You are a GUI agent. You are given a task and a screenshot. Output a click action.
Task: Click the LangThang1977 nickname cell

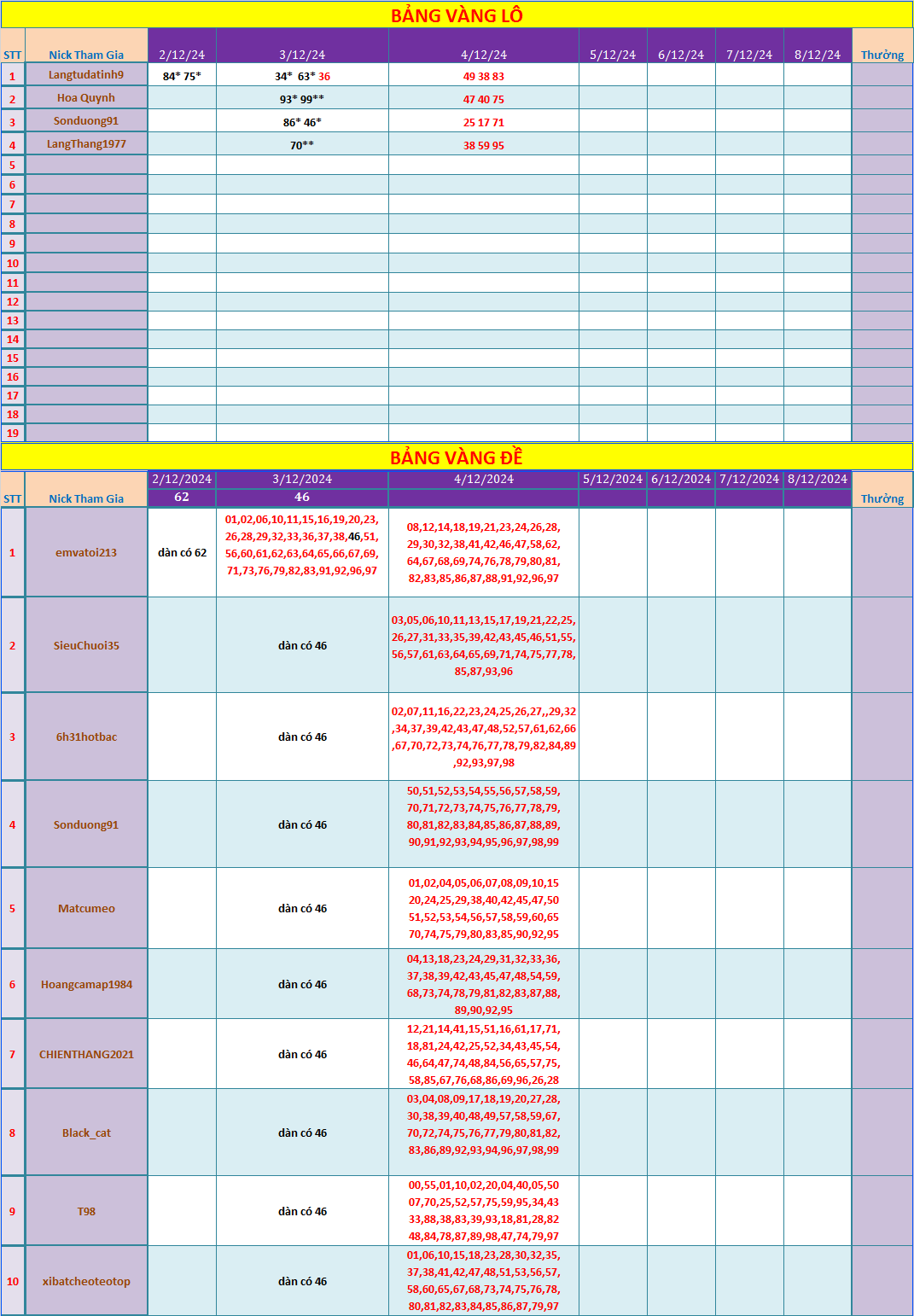pos(86,144)
